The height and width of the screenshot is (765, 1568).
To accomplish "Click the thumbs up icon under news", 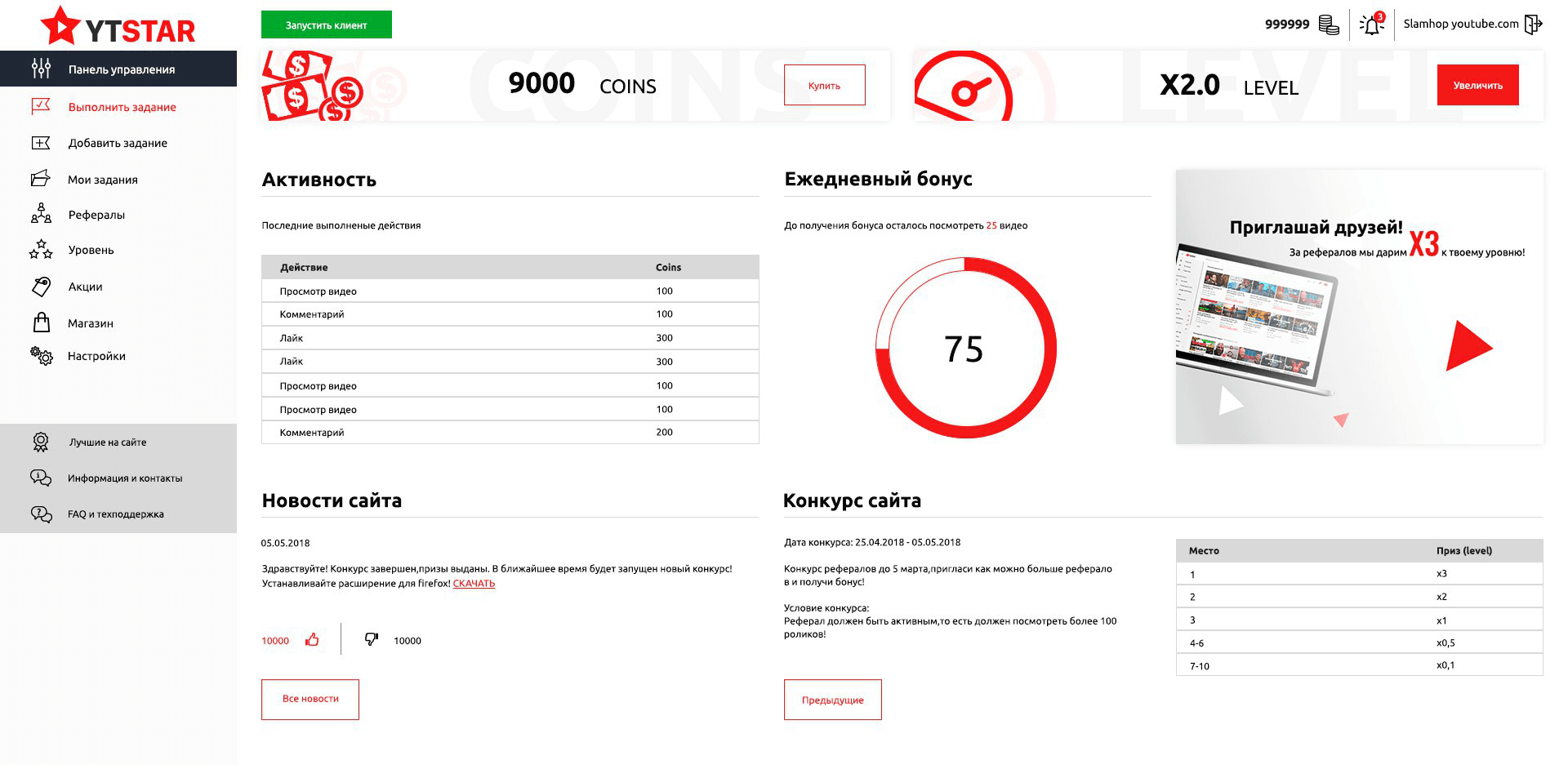I will (312, 640).
